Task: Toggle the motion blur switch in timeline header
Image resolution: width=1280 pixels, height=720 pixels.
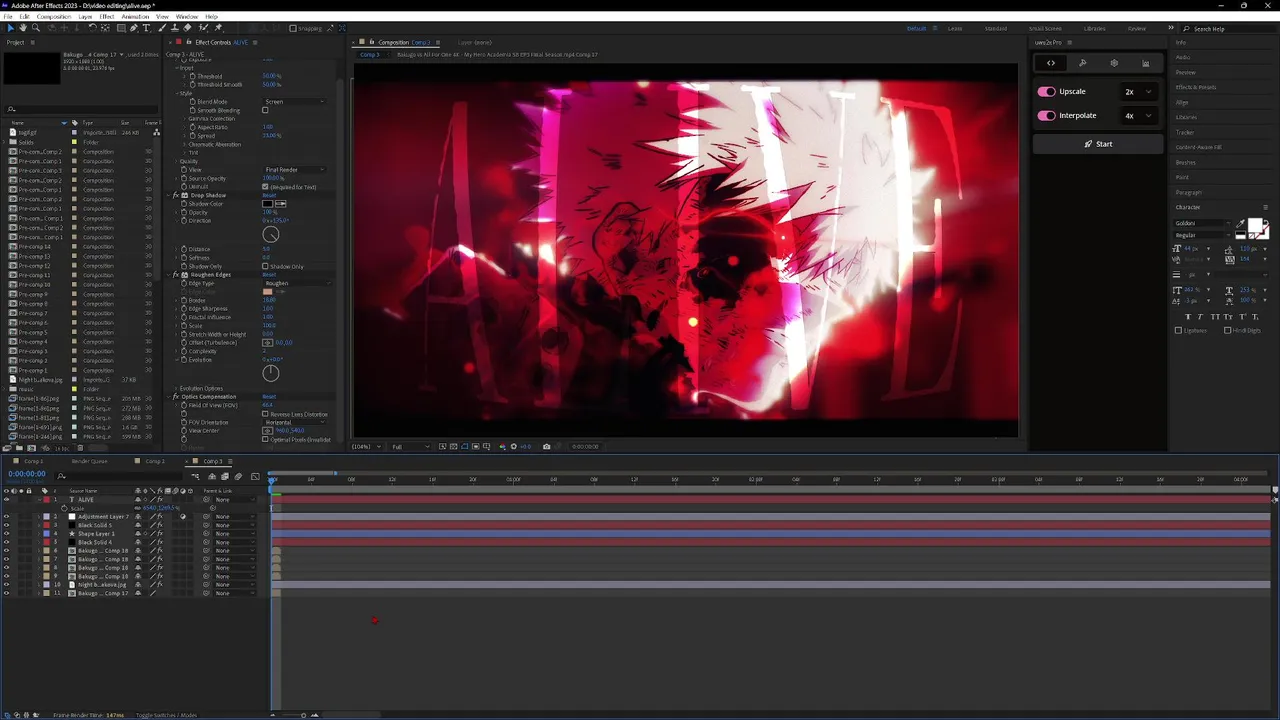Action: coord(238,476)
